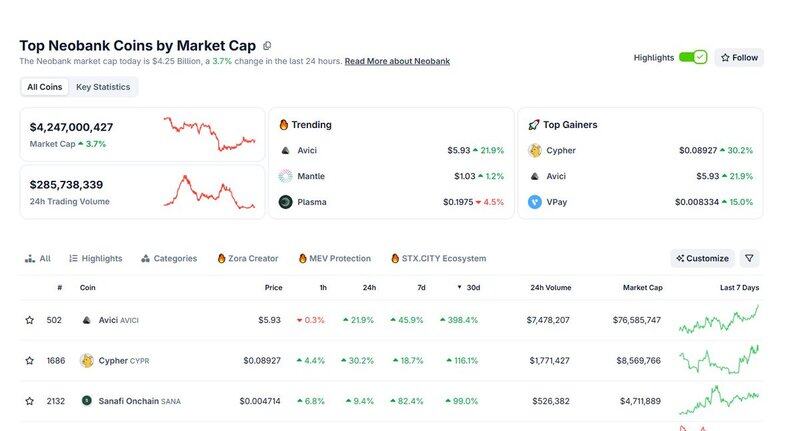800x431 pixels.
Task: Click the Sanafi Onchain coin icon
Action: [87, 401]
